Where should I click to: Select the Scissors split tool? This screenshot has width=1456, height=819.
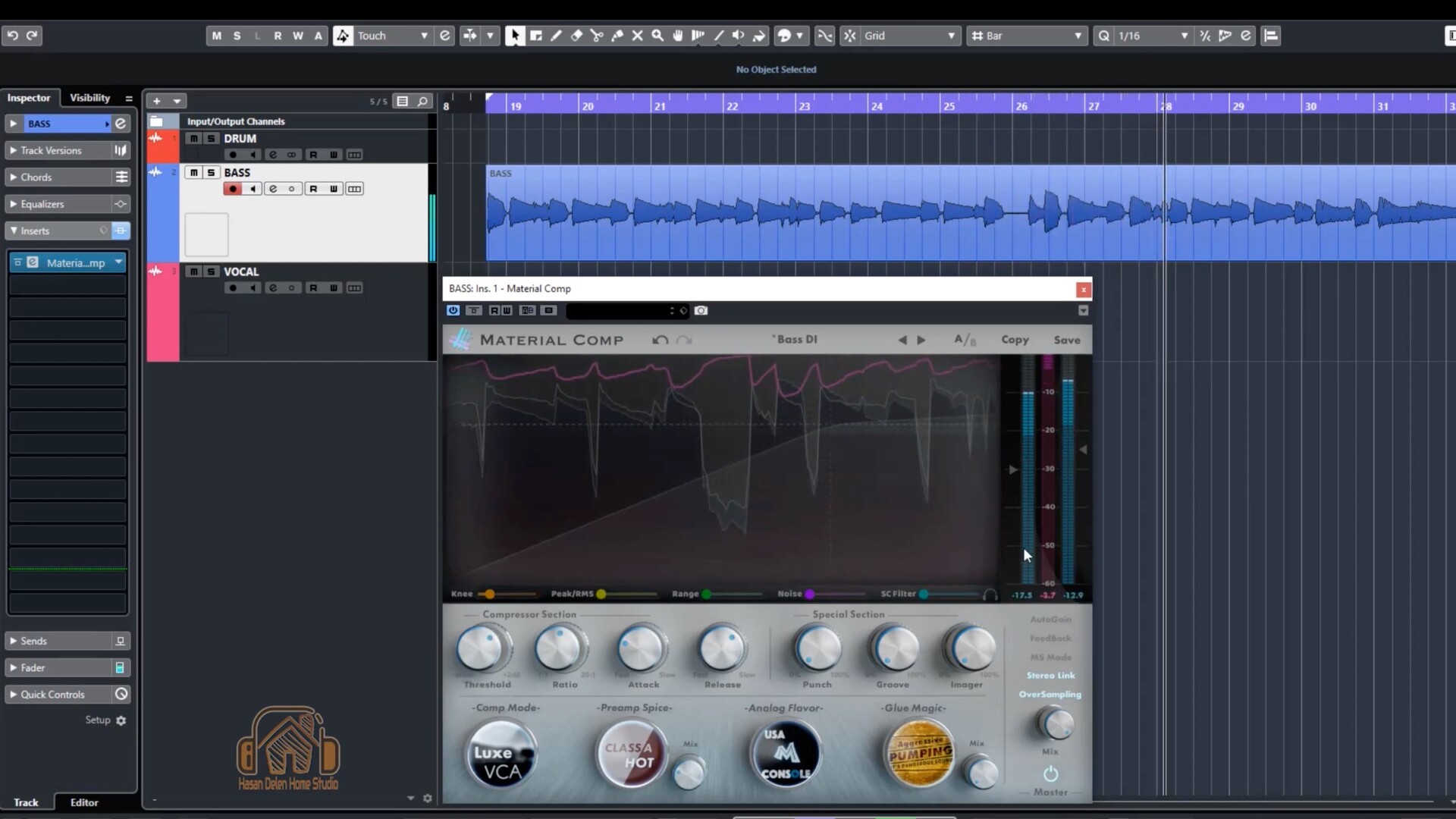point(597,36)
